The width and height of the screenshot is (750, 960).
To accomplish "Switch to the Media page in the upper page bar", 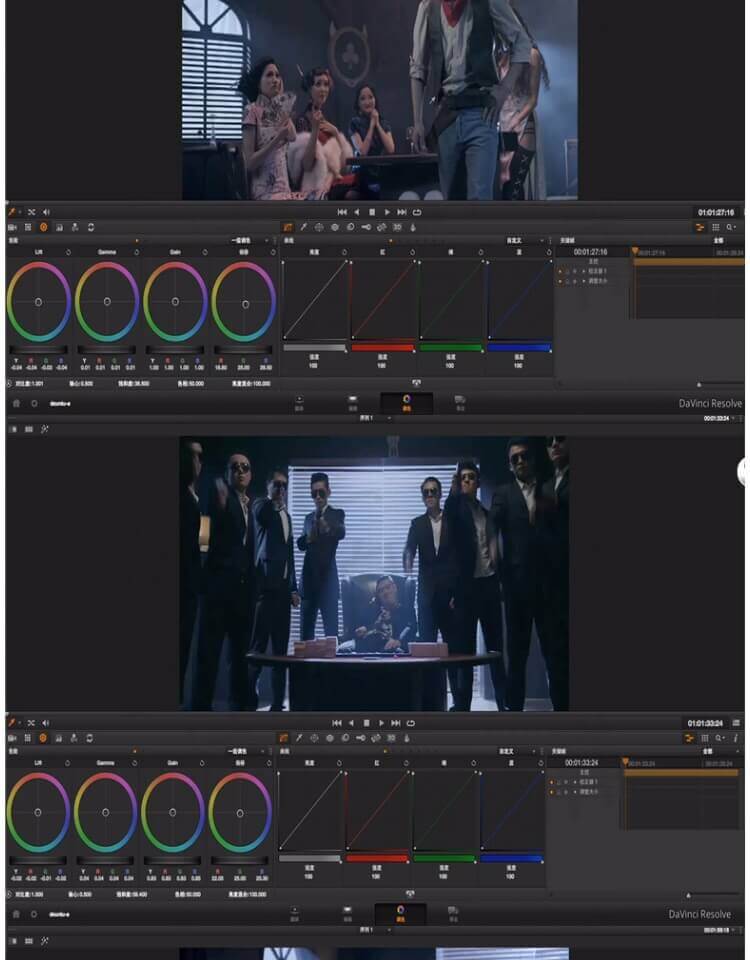I will (299, 403).
